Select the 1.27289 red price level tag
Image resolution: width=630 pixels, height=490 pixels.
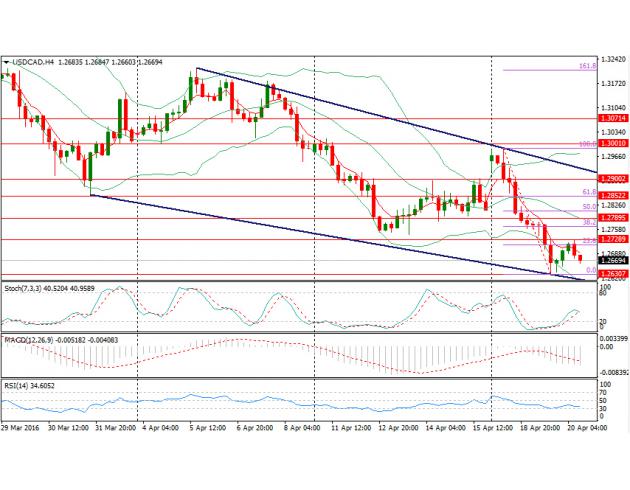click(x=612, y=240)
